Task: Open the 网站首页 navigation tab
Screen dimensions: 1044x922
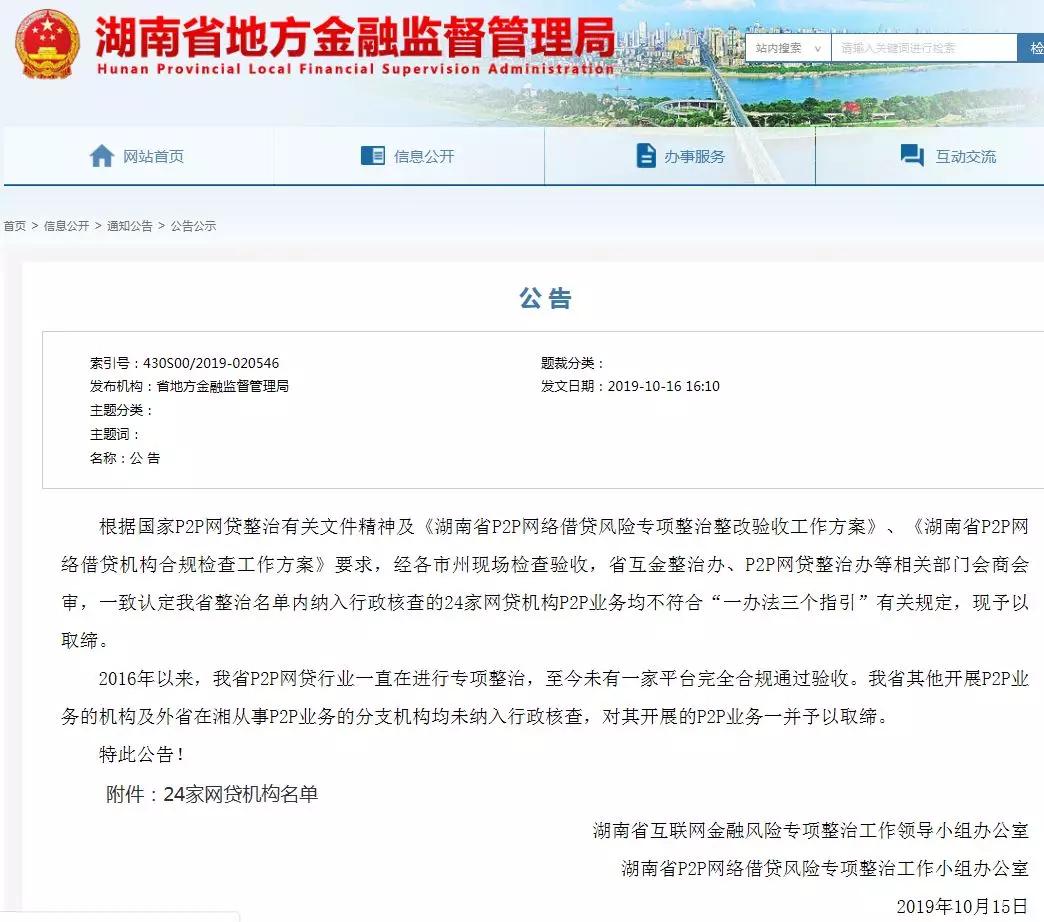Action: (x=138, y=156)
